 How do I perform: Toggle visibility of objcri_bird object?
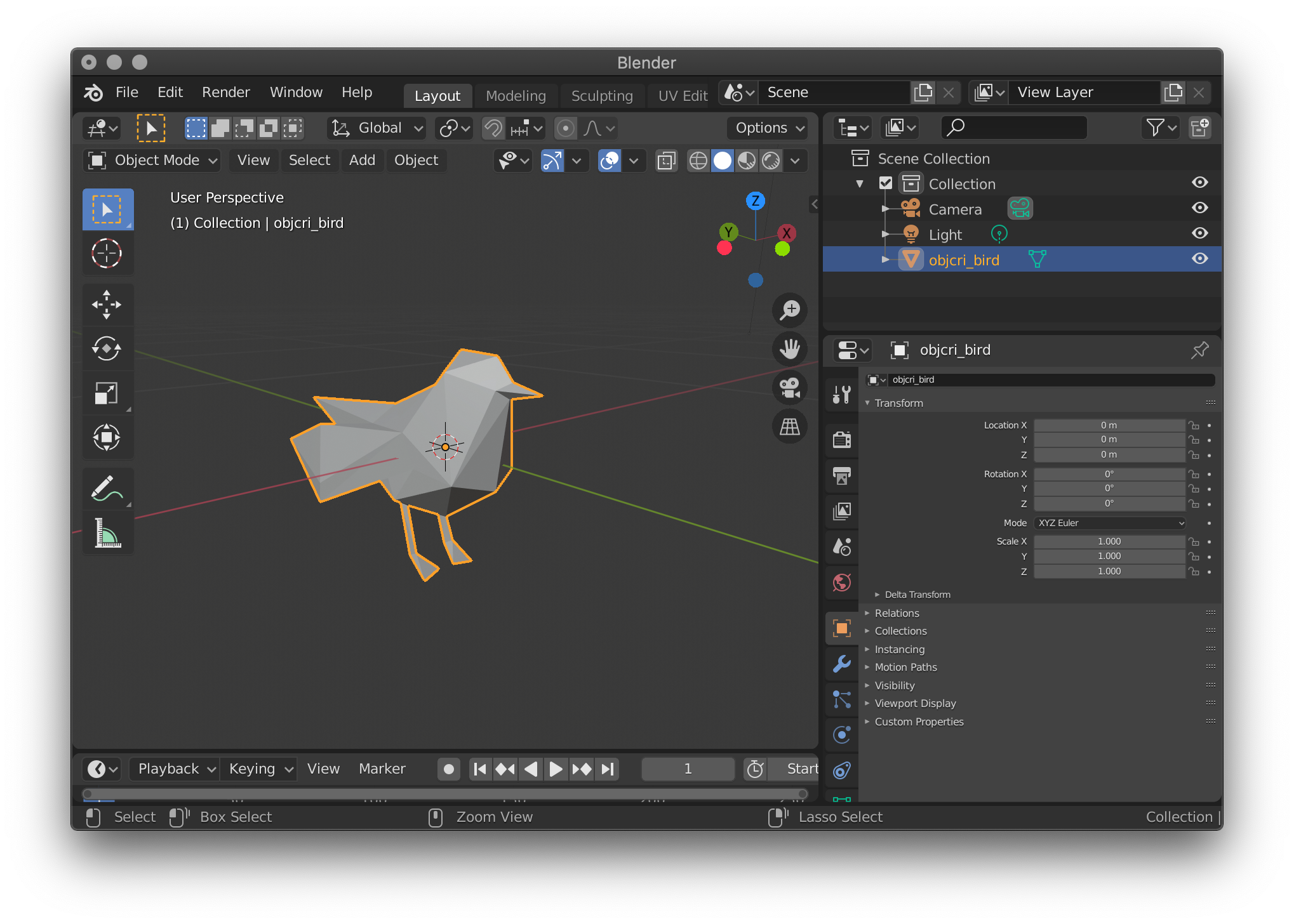point(1199,259)
